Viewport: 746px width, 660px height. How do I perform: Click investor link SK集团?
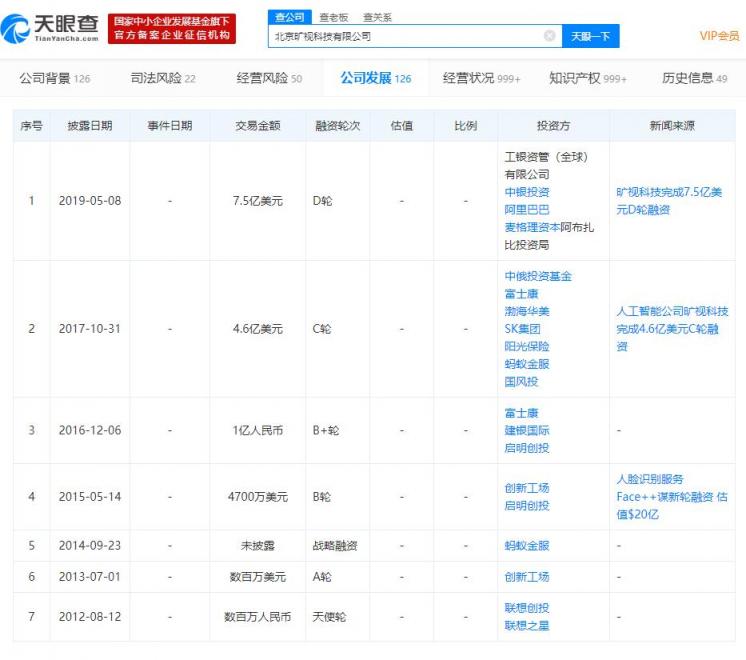522,329
